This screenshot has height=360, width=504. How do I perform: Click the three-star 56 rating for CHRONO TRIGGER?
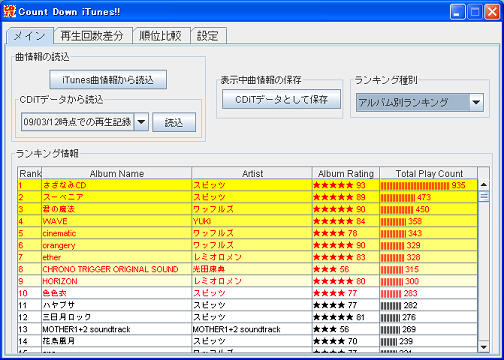tap(346, 269)
